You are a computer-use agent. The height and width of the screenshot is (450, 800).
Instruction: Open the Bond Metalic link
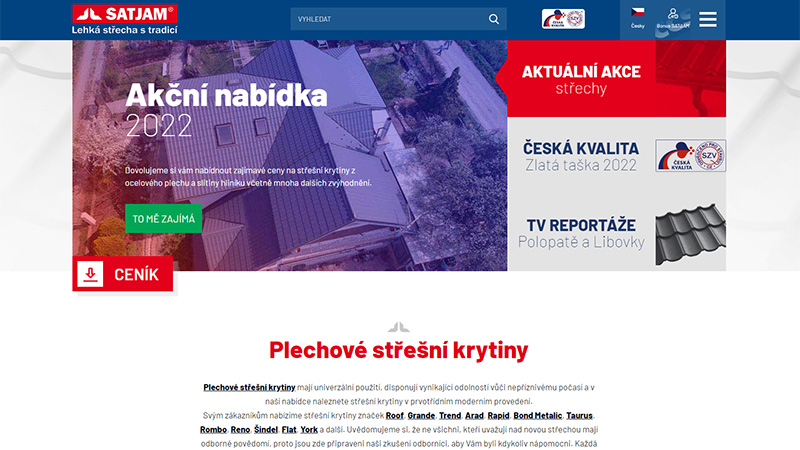coord(537,415)
